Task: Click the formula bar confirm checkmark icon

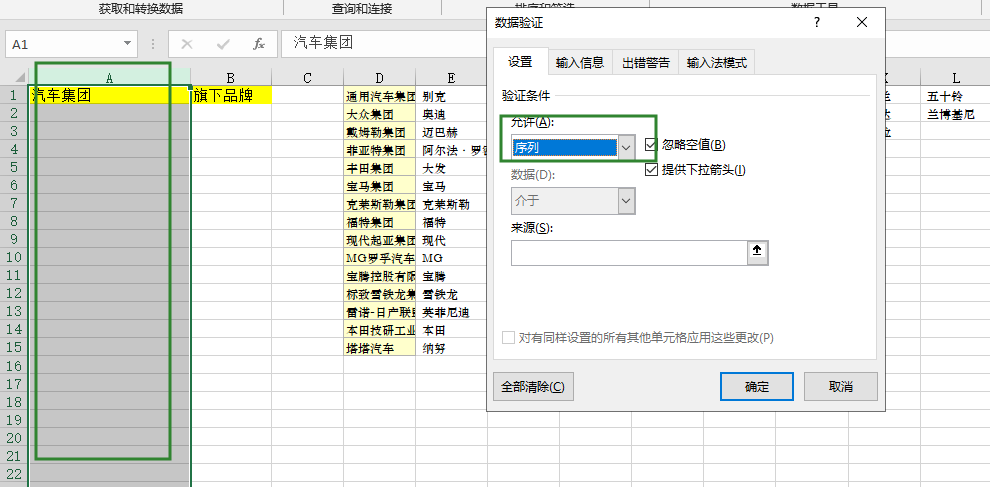Action: [x=223, y=44]
